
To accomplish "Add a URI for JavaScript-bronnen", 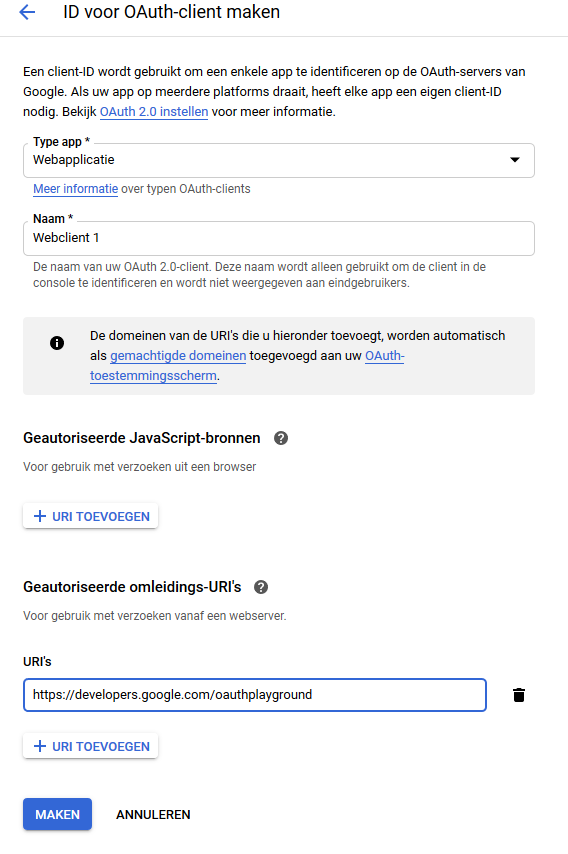I will click(90, 516).
